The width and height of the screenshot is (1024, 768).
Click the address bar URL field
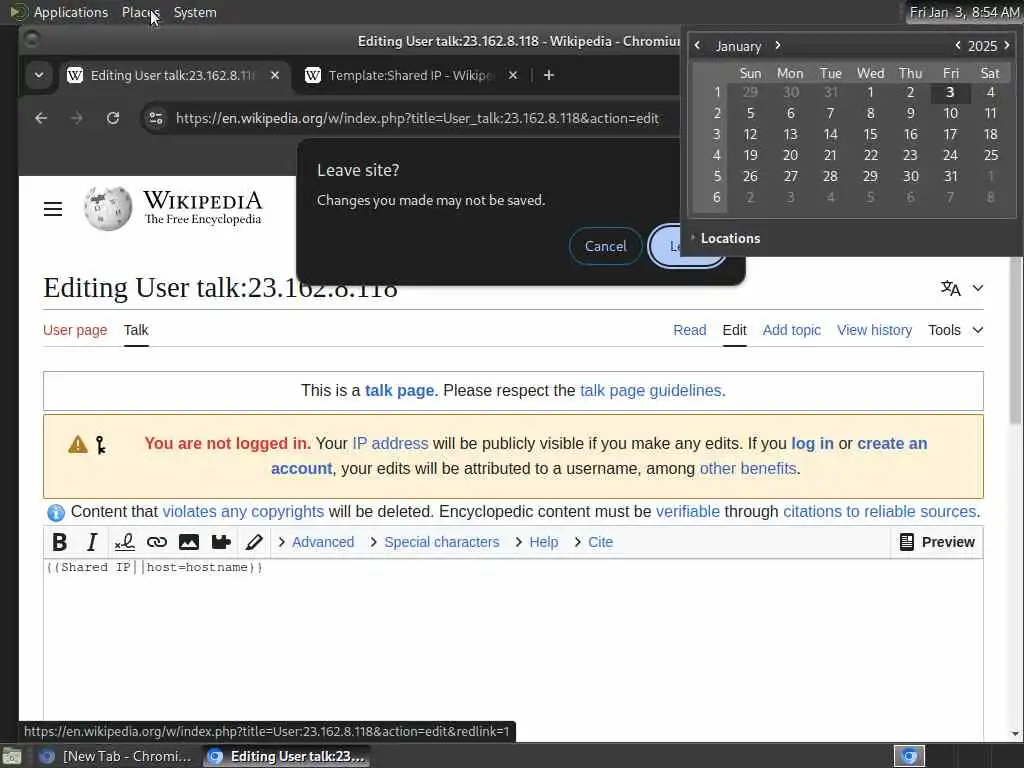pyautogui.click(x=418, y=118)
